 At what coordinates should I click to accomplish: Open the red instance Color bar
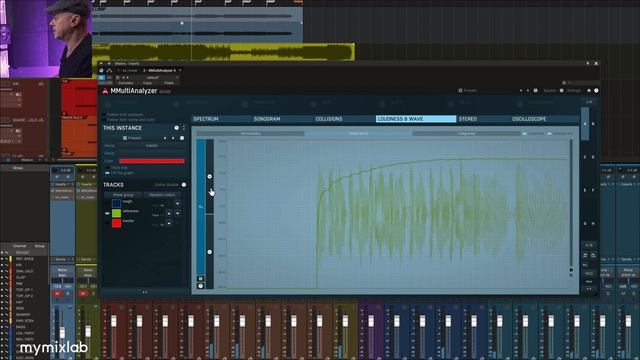(x=151, y=161)
